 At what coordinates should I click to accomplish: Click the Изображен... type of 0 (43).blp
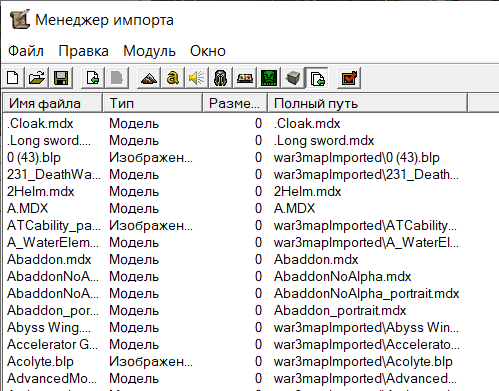click(x=151, y=158)
